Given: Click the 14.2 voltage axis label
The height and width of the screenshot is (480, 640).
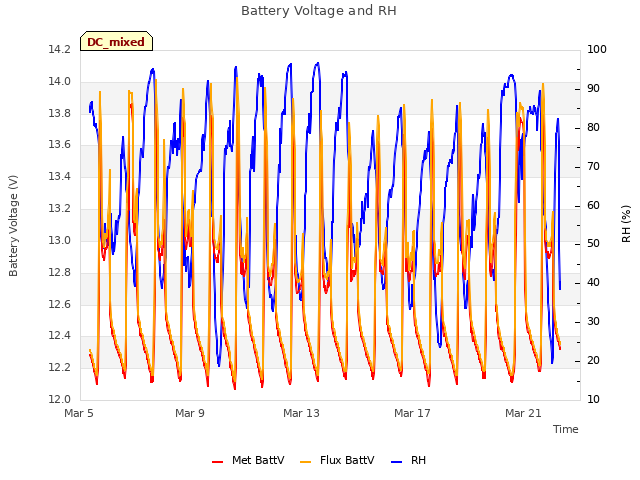Looking at the screenshot, I should click(59, 49).
